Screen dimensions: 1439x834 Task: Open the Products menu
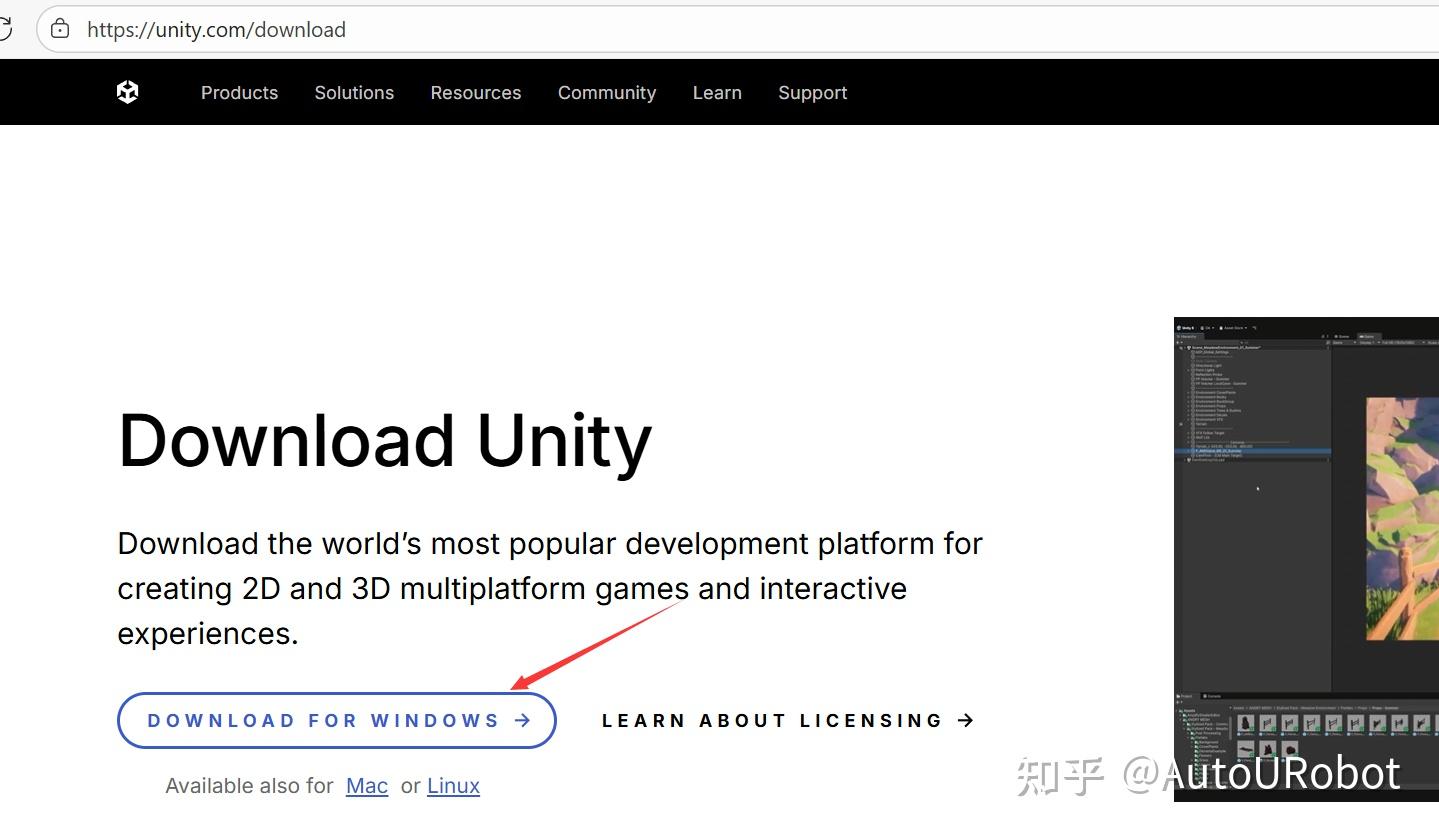239,92
